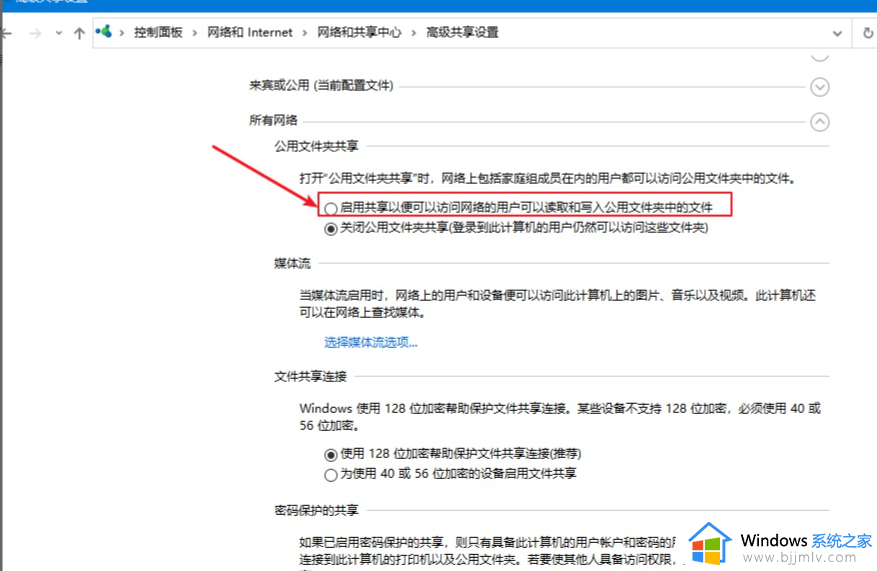Expand chevron after 网络和共享中心 breadcrumb
877x571 pixels.
[414, 33]
